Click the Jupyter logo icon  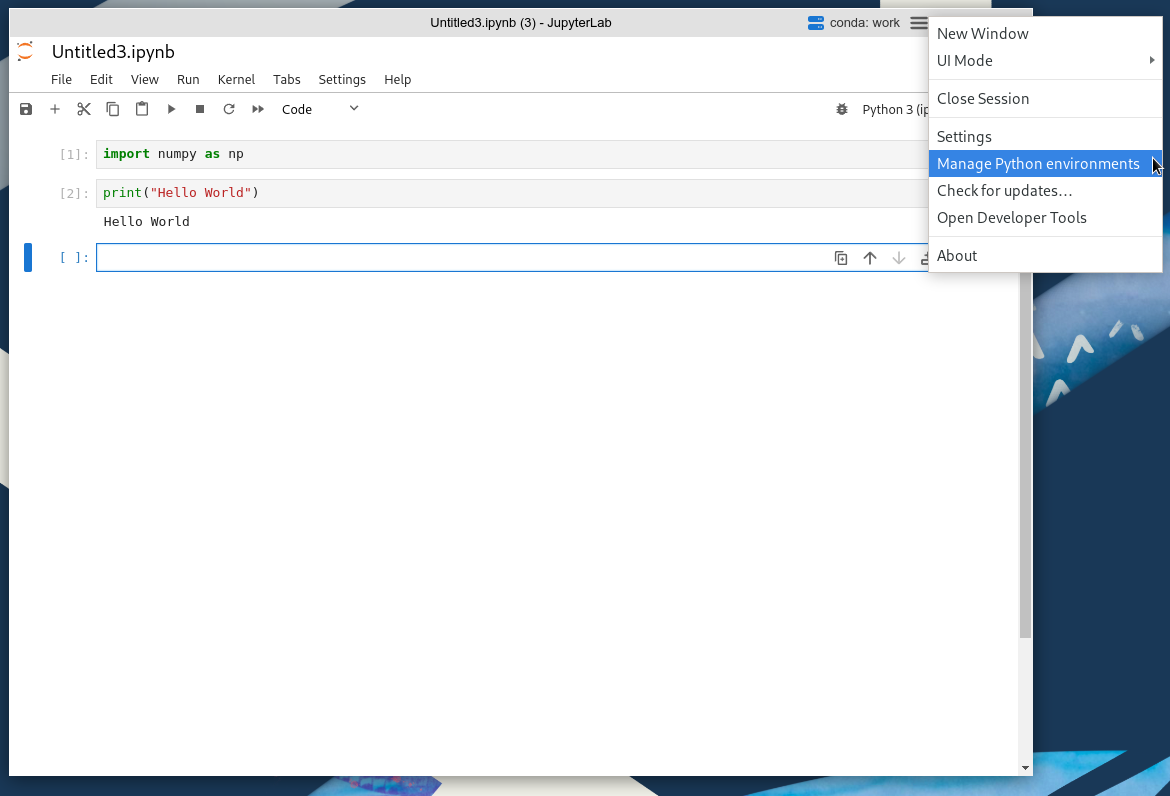point(25,51)
